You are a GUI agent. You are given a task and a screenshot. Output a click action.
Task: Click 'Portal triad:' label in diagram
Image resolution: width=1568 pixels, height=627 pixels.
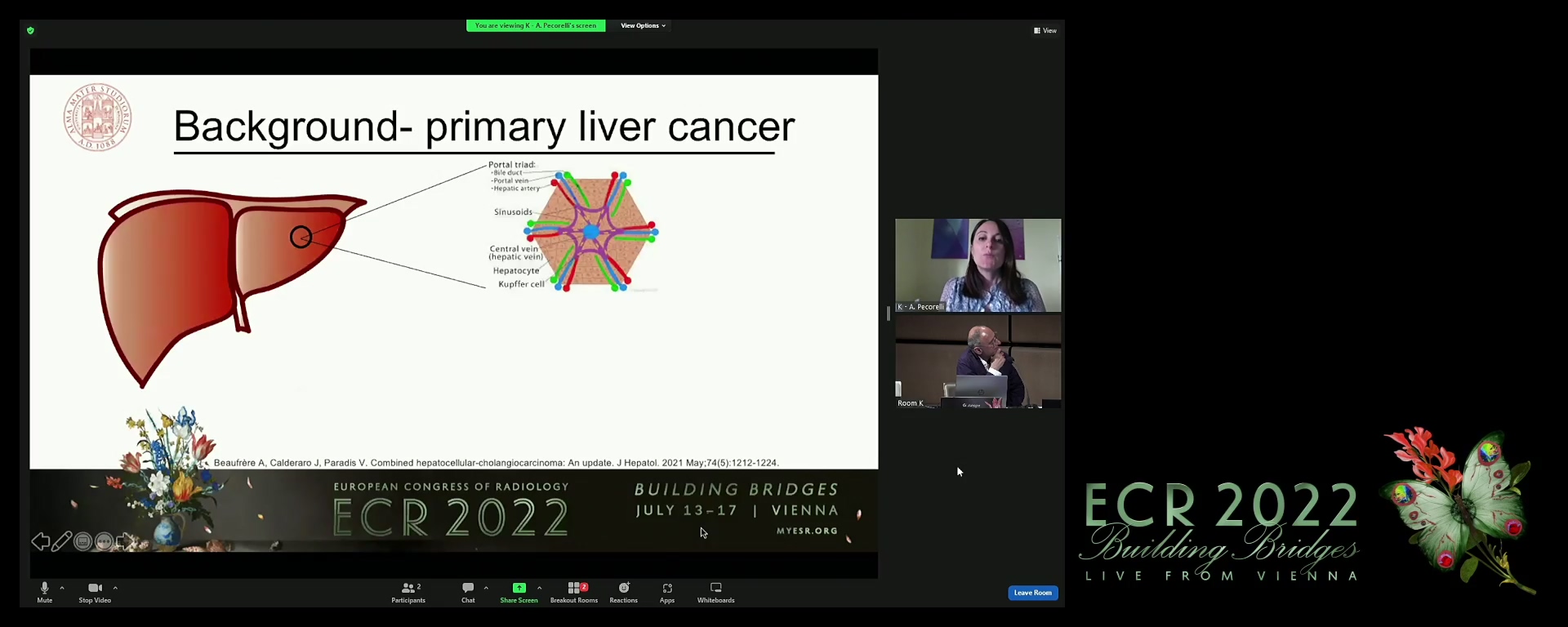click(512, 164)
